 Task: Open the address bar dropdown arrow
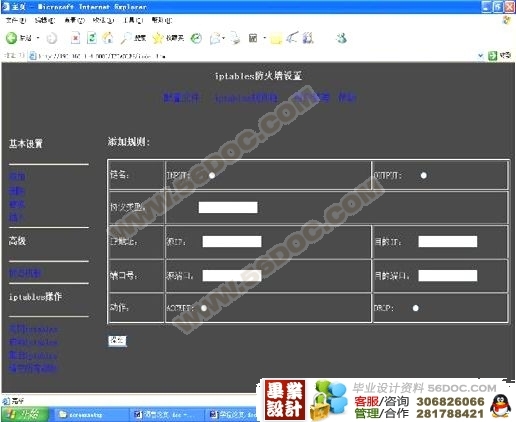(x=480, y=56)
